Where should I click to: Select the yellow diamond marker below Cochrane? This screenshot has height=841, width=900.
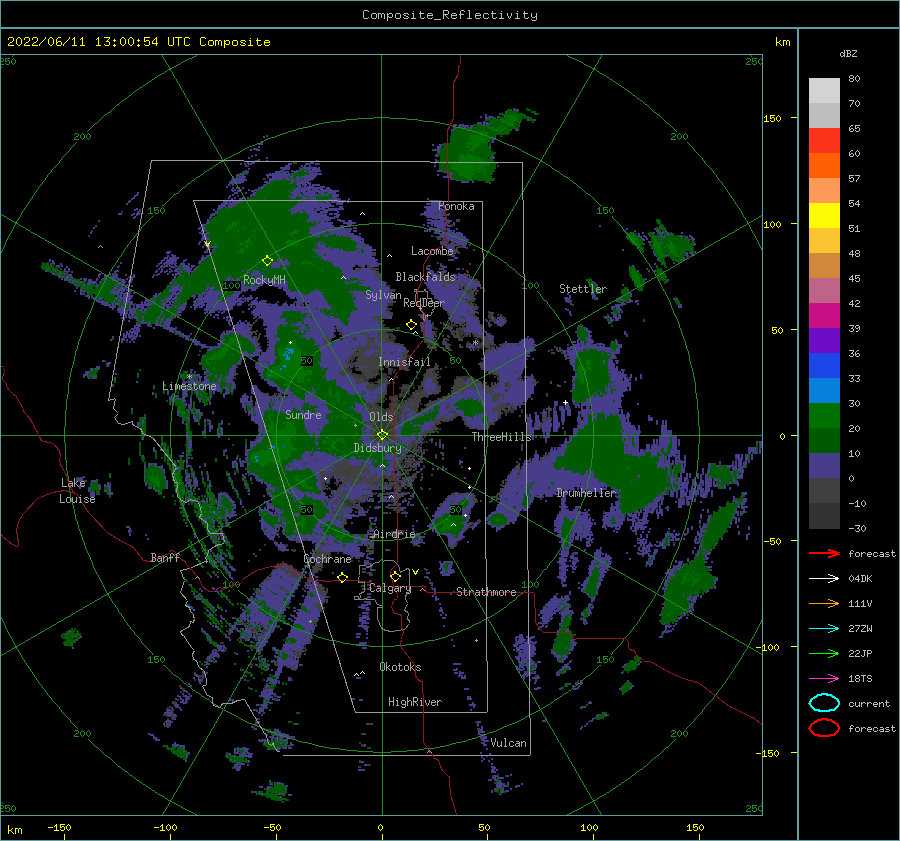pyautogui.click(x=343, y=578)
